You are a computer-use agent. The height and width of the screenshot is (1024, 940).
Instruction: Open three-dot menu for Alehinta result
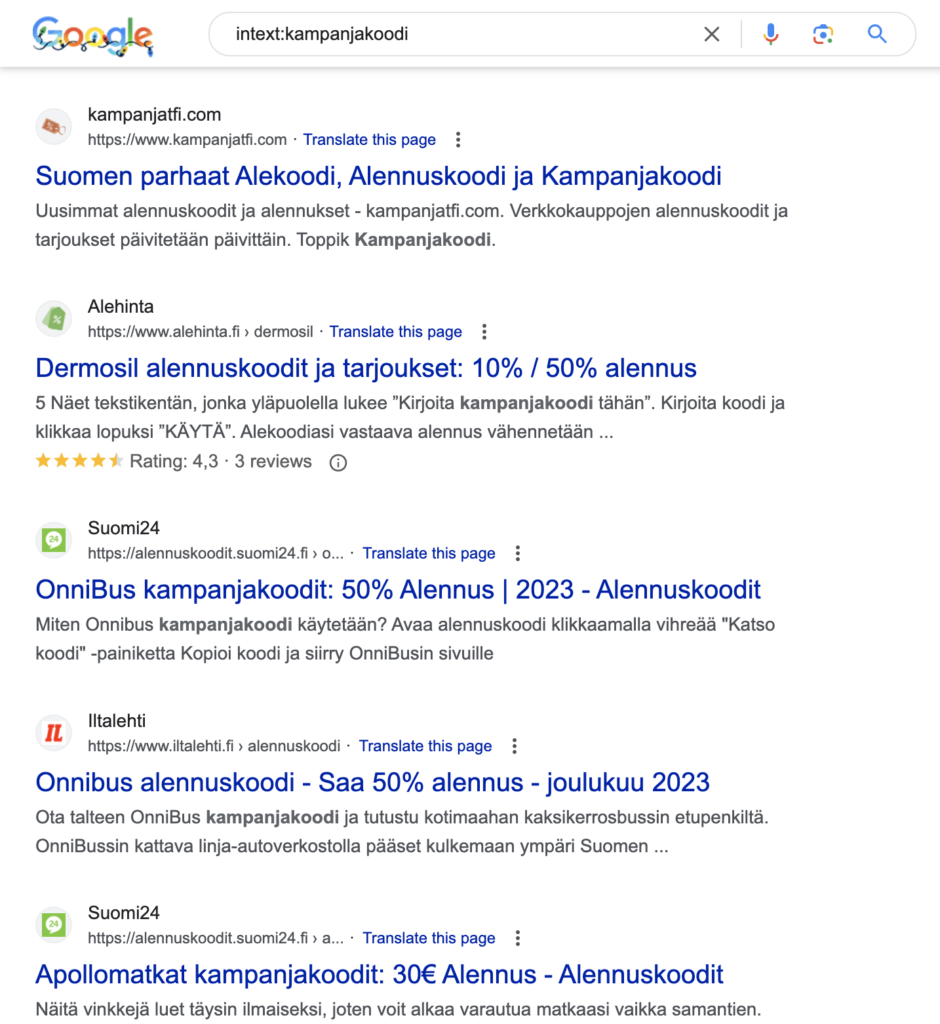click(x=484, y=332)
